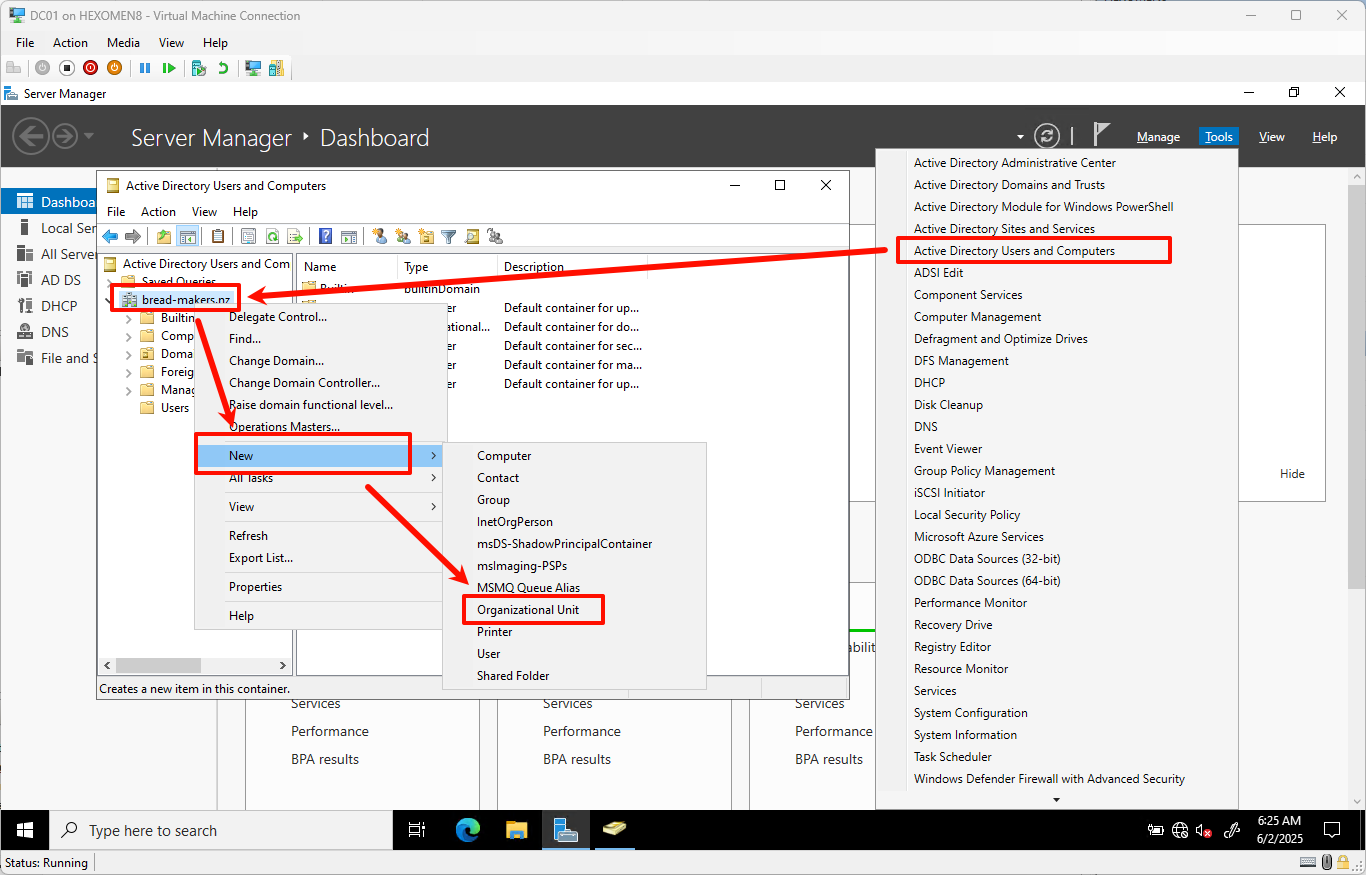
Task: Open the All Tasks submenu
Action: coord(318,478)
